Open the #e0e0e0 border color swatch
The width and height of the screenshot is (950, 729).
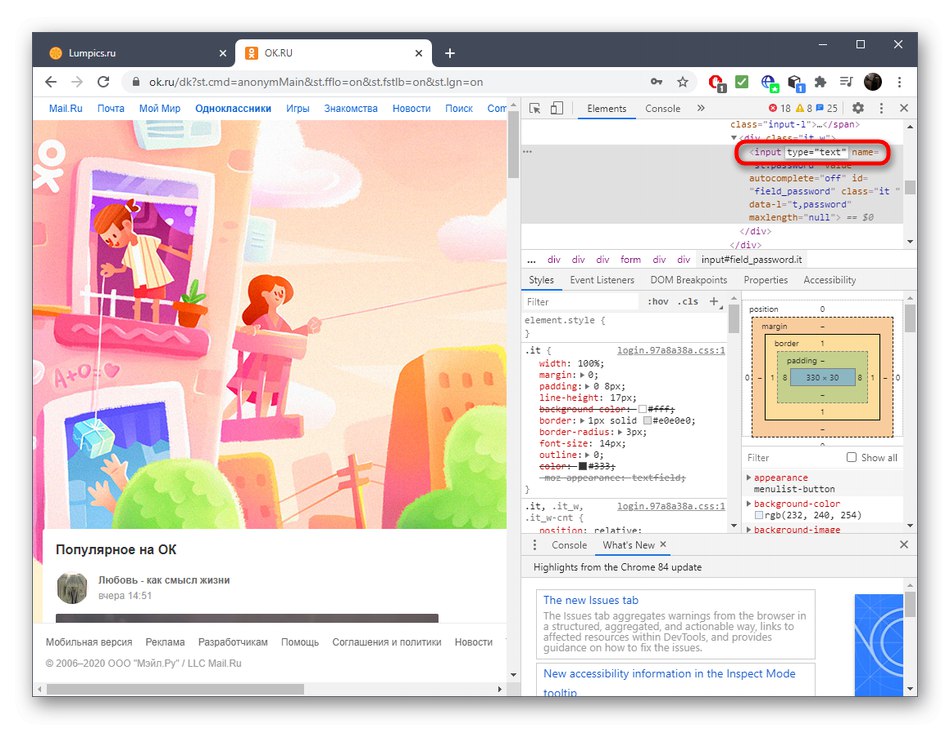[647, 421]
